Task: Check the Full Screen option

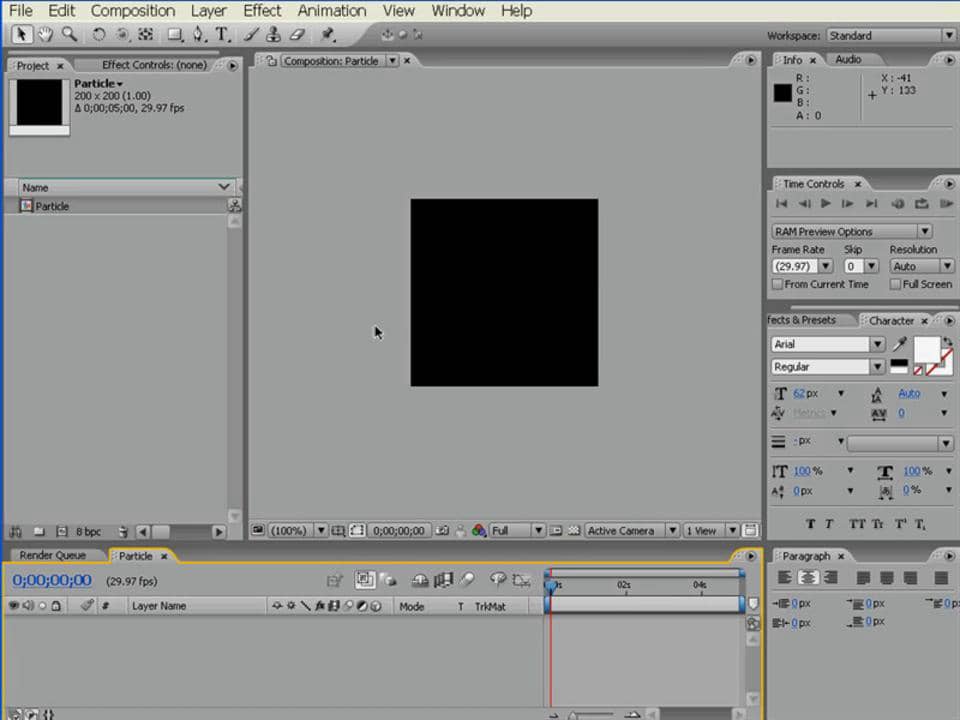Action: tap(895, 285)
